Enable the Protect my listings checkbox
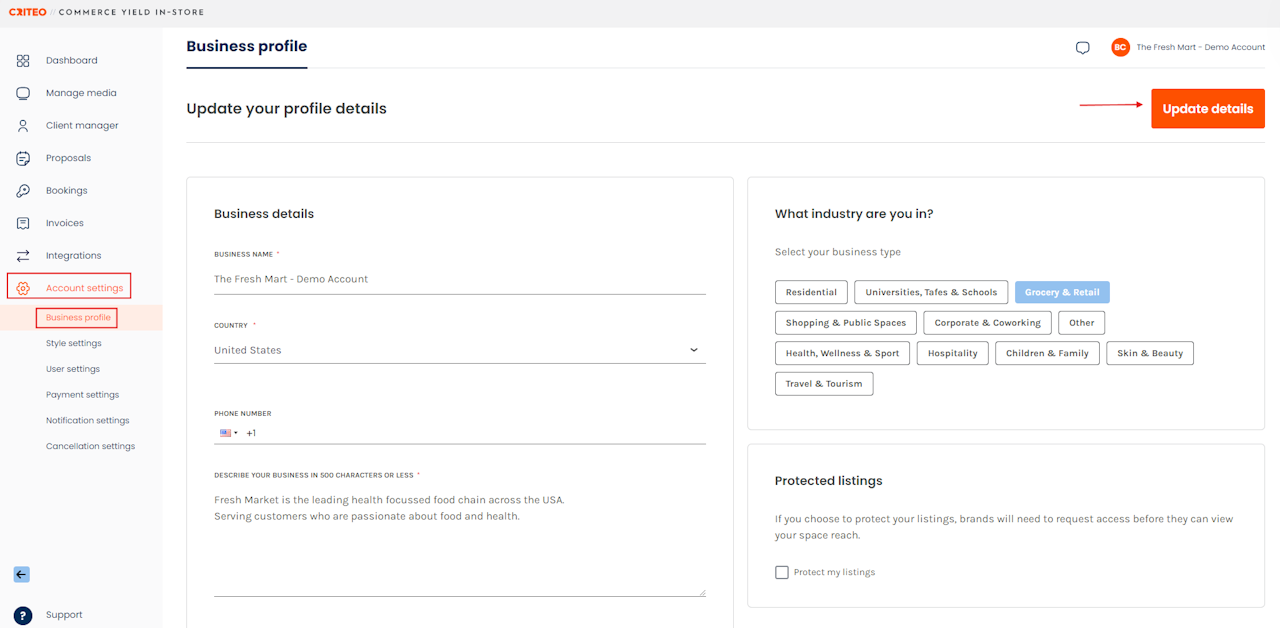 (782, 572)
